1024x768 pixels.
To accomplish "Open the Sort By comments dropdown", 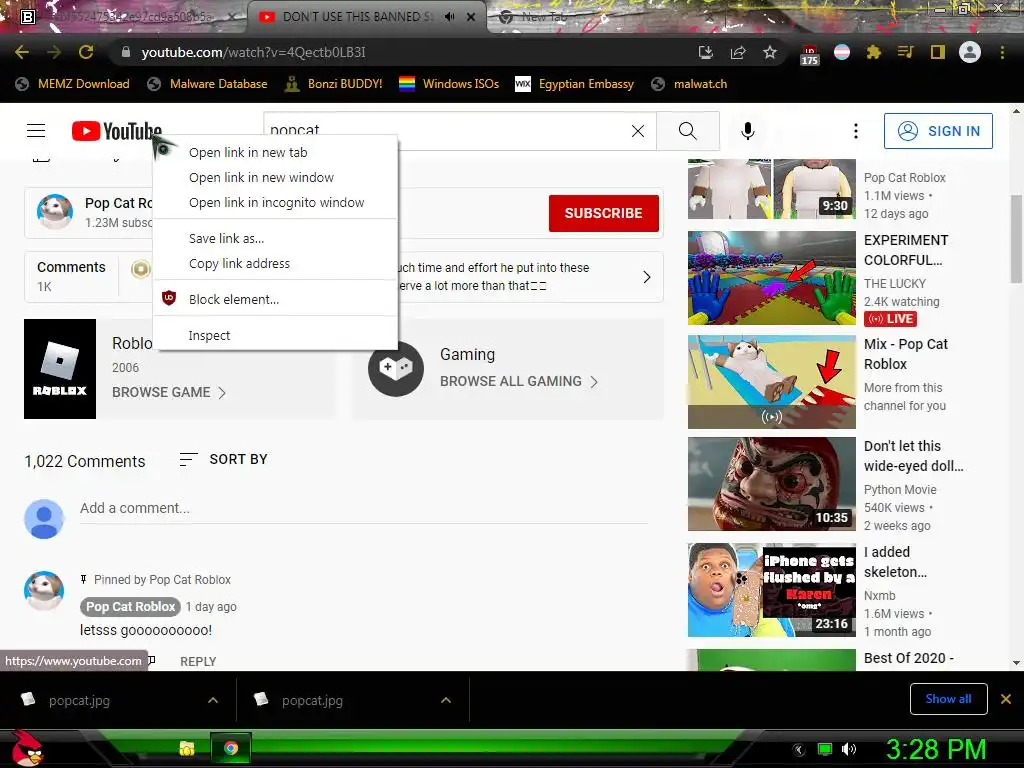I will pyautogui.click(x=223, y=460).
